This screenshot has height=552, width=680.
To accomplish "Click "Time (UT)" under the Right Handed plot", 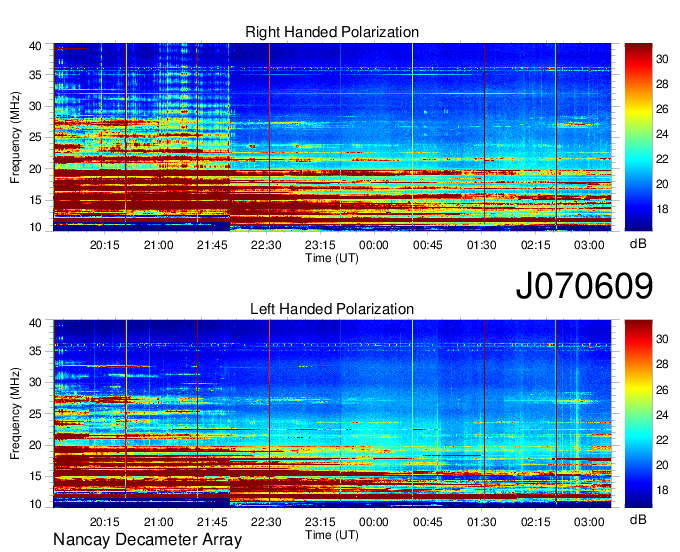I will coord(332,258).
